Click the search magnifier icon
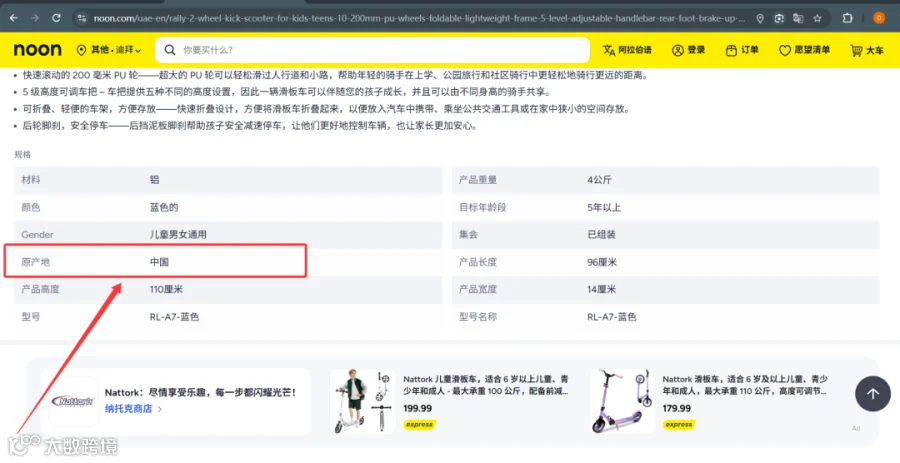Viewport: 900px width, 463px height. (x=170, y=50)
